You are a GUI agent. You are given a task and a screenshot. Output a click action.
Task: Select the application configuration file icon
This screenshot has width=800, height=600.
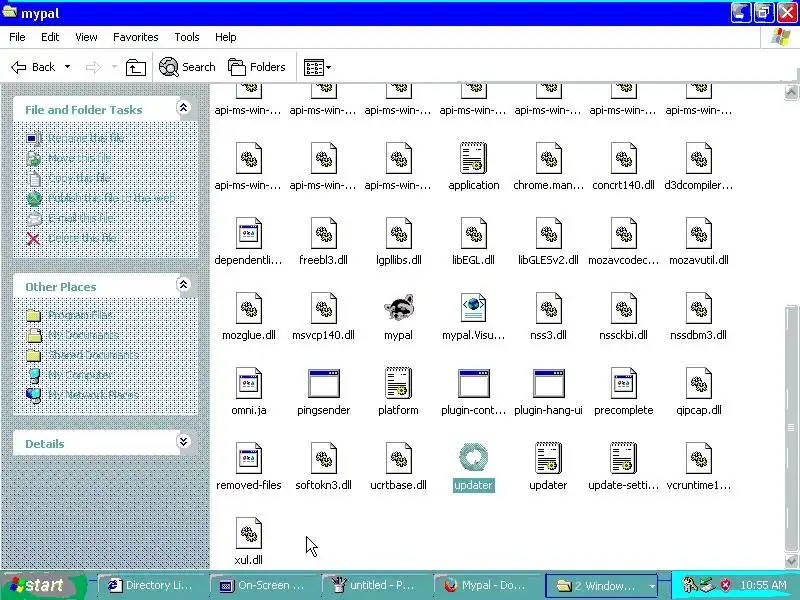tap(473, 158)
